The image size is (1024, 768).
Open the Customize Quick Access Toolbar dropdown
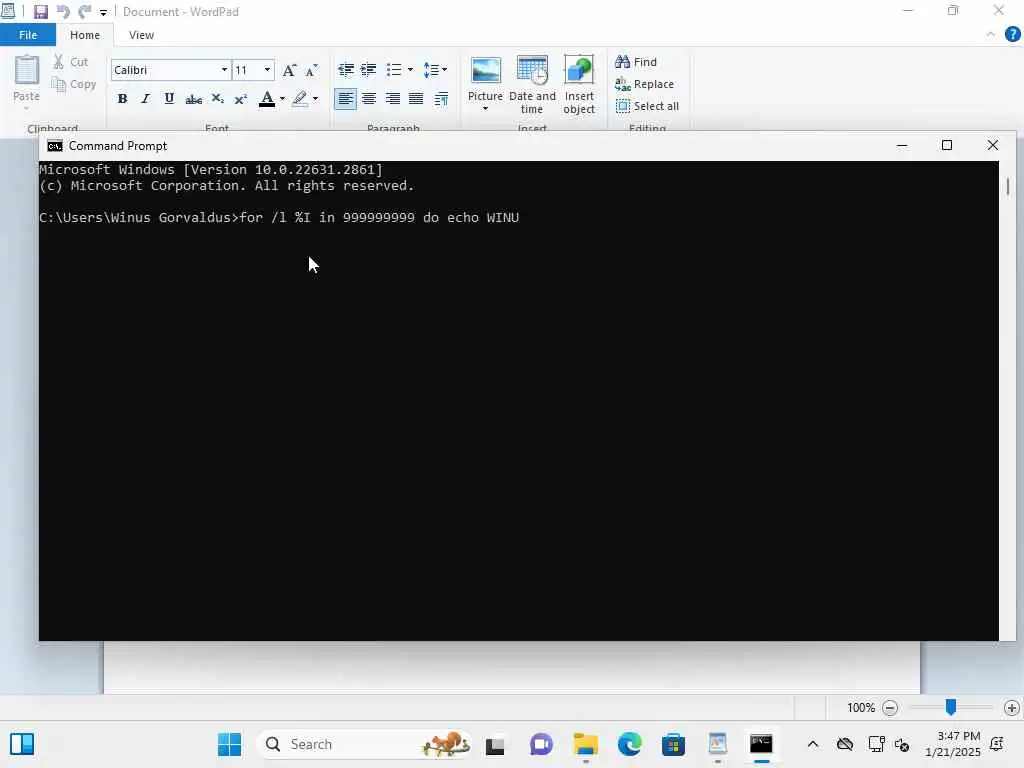coord(103,12)
